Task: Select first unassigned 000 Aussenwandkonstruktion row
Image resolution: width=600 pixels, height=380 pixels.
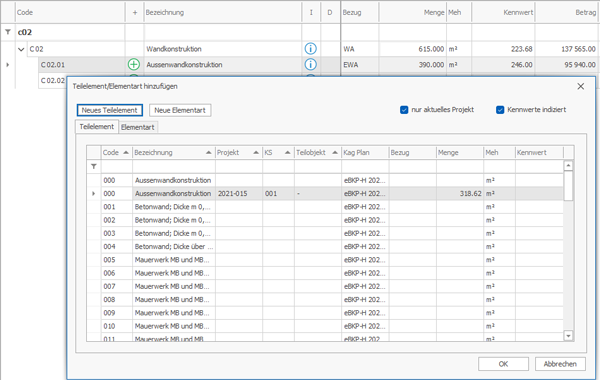Action: point(324,180)
